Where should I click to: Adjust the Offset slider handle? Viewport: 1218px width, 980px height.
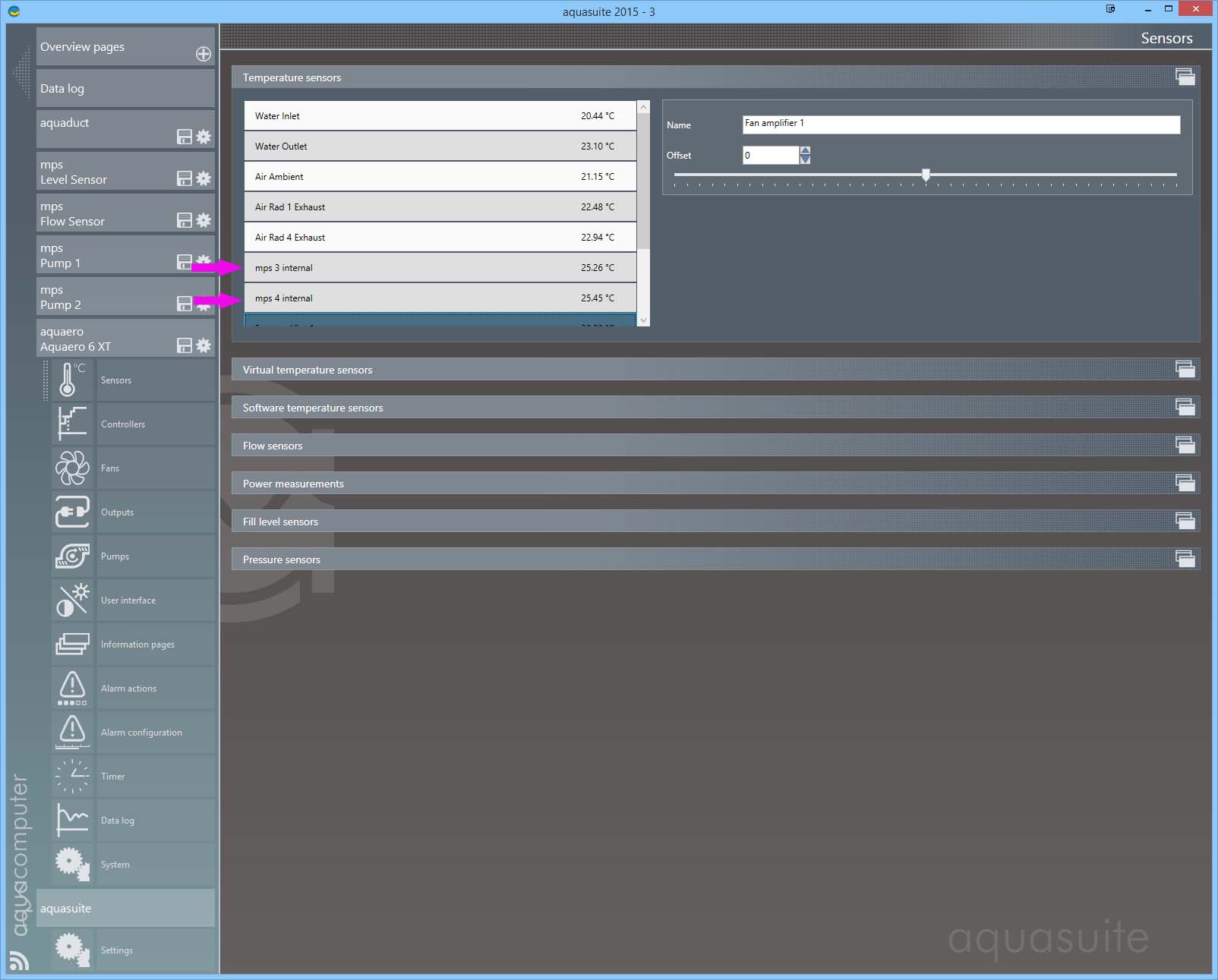[926, 175]
